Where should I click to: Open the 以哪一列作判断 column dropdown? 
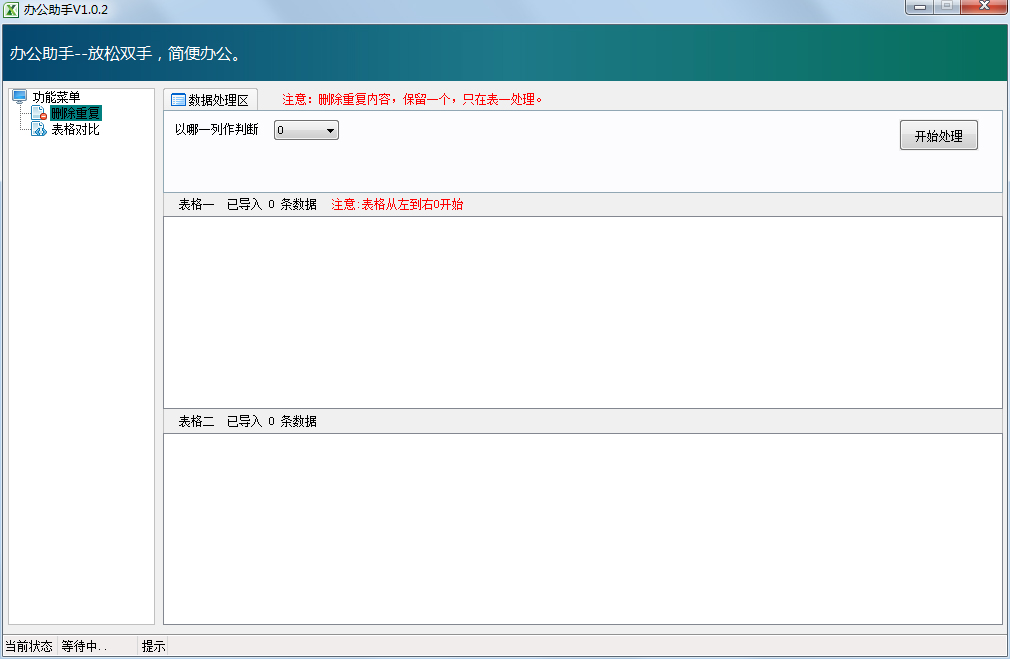coord(306,130)
